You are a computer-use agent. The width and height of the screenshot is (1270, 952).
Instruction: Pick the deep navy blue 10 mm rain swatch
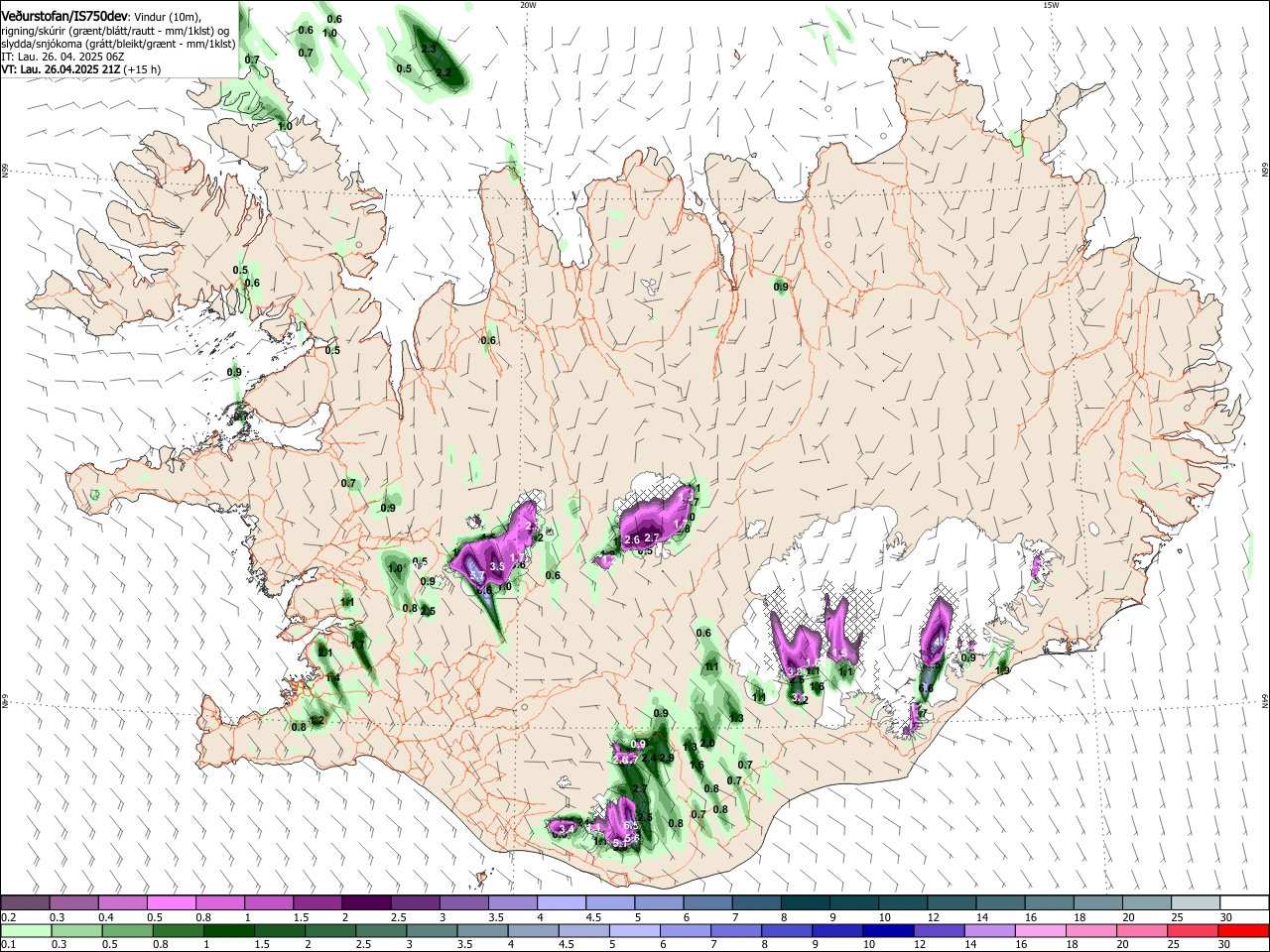click(x=889, y=930)
